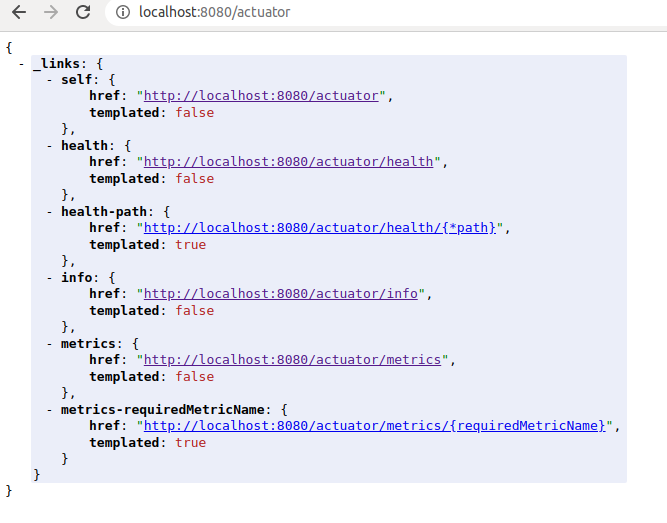Collapse the _links root node
Screen dimensions: 667x523
click(x=22, y=64)
